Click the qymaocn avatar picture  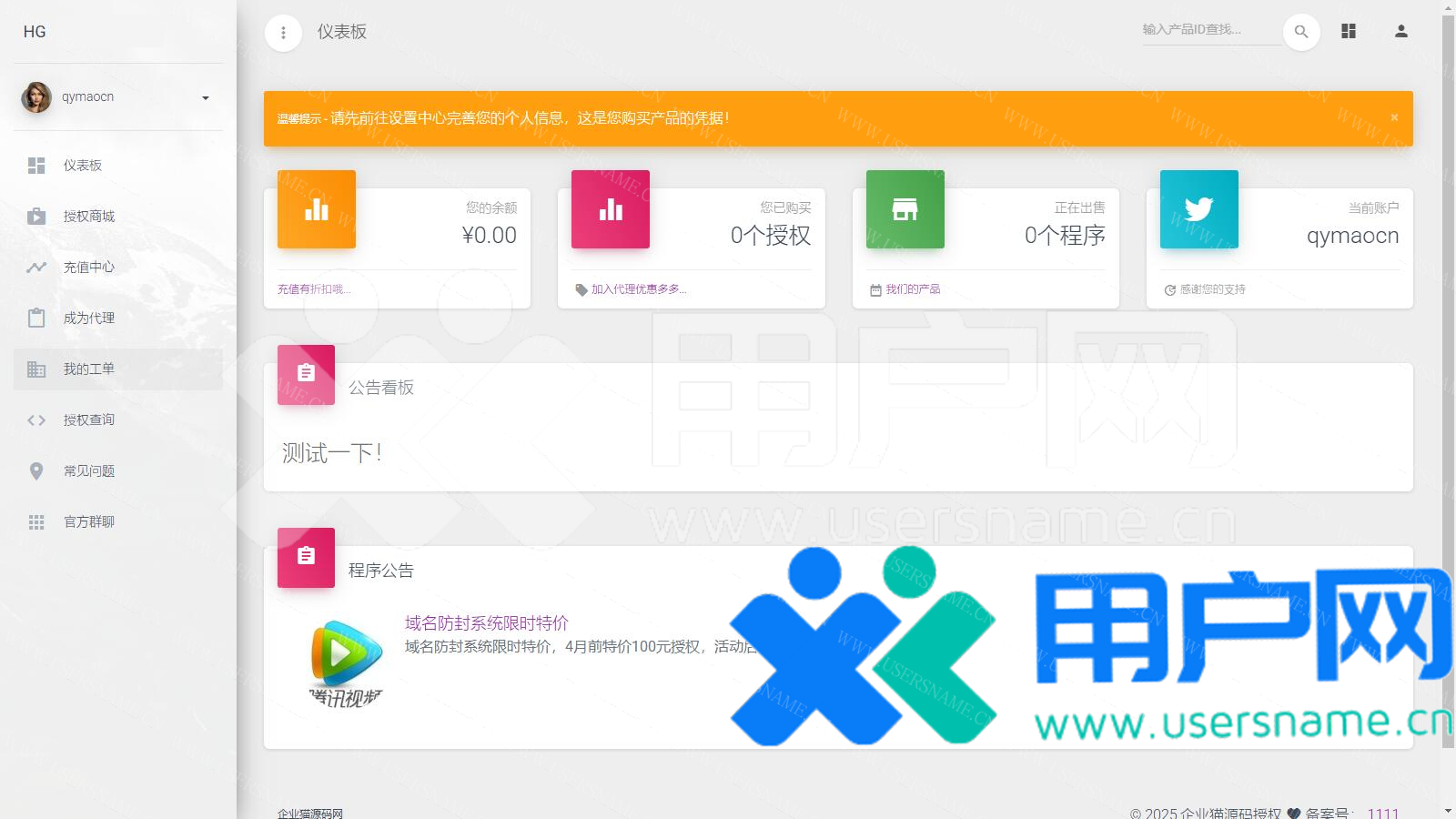[x=36, y=97]
